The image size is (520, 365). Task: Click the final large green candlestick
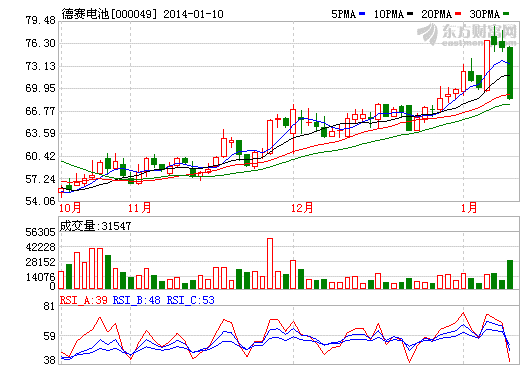510,73
